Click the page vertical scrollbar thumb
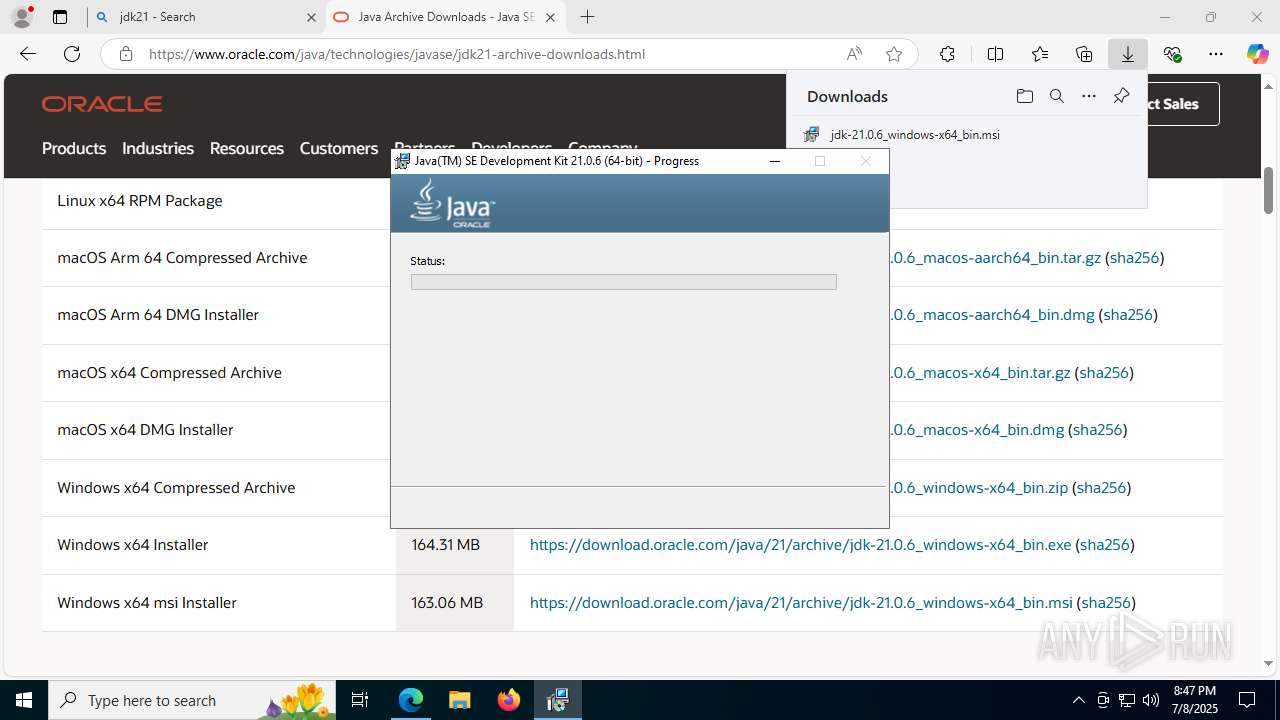 [1268, 190]
